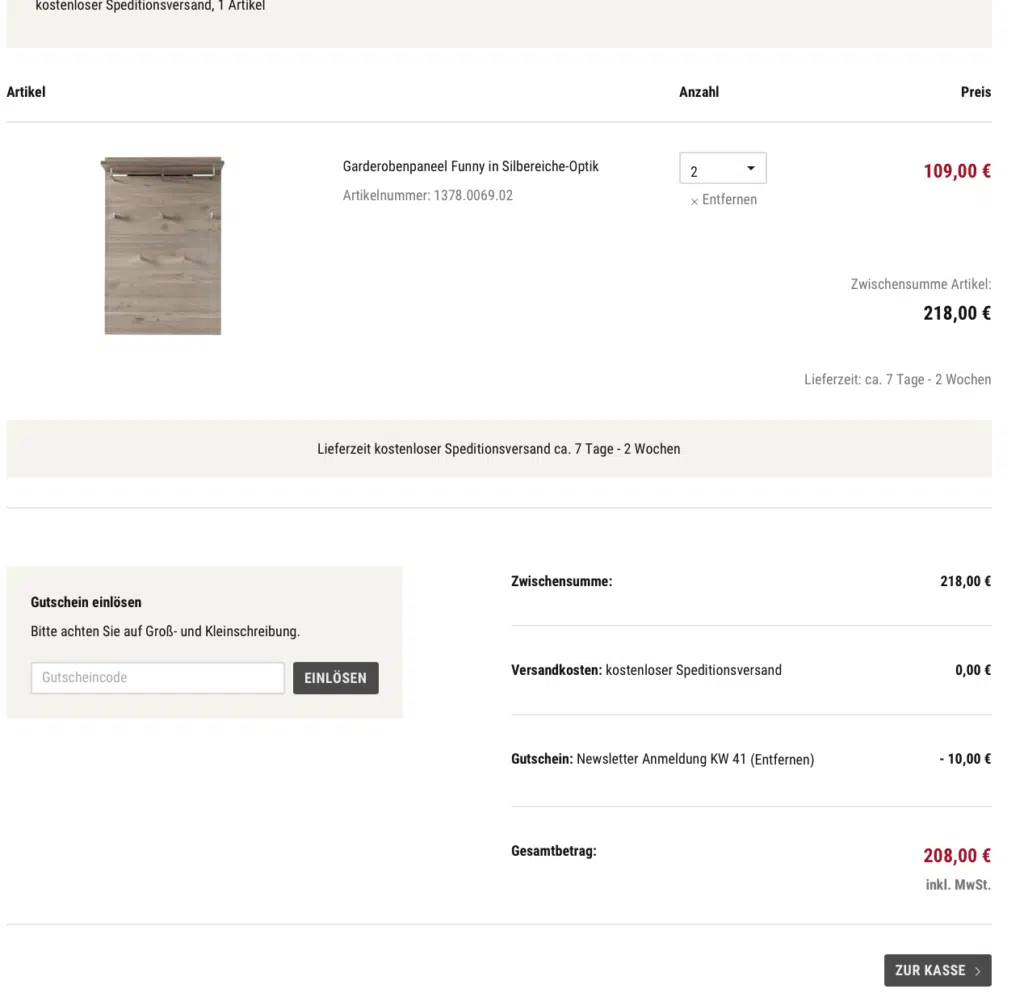Focus the Gutscheincode input field
This screenshot has width=1024, height=993.
(x=158, y=678)
